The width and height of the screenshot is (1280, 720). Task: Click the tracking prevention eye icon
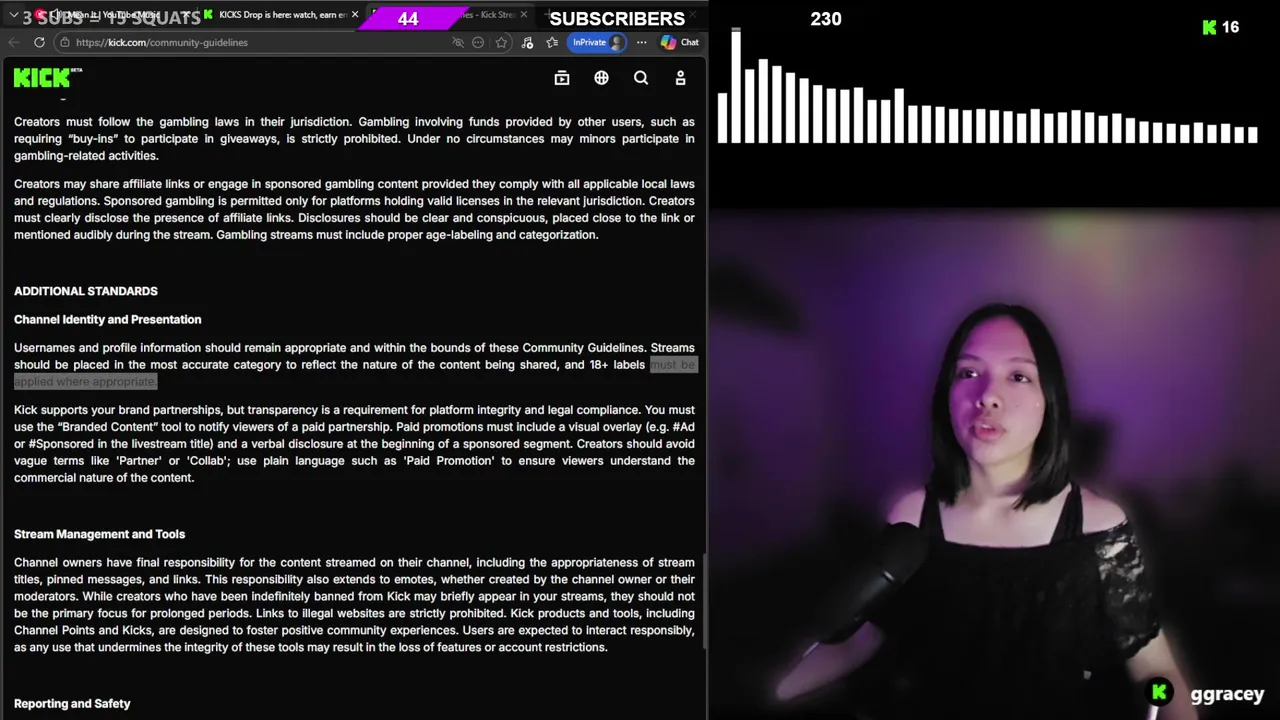(458, 42)
